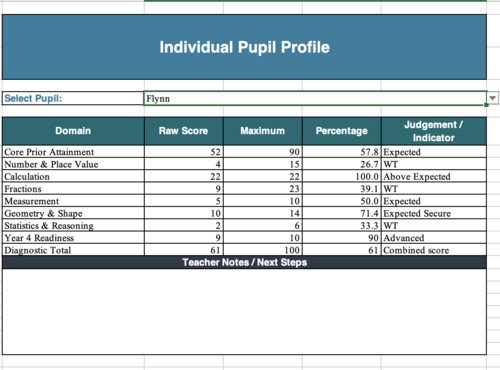Screen dimensions: 500x370
Task: Click the Diagnostic Total raw score 61
Action: 184,250
